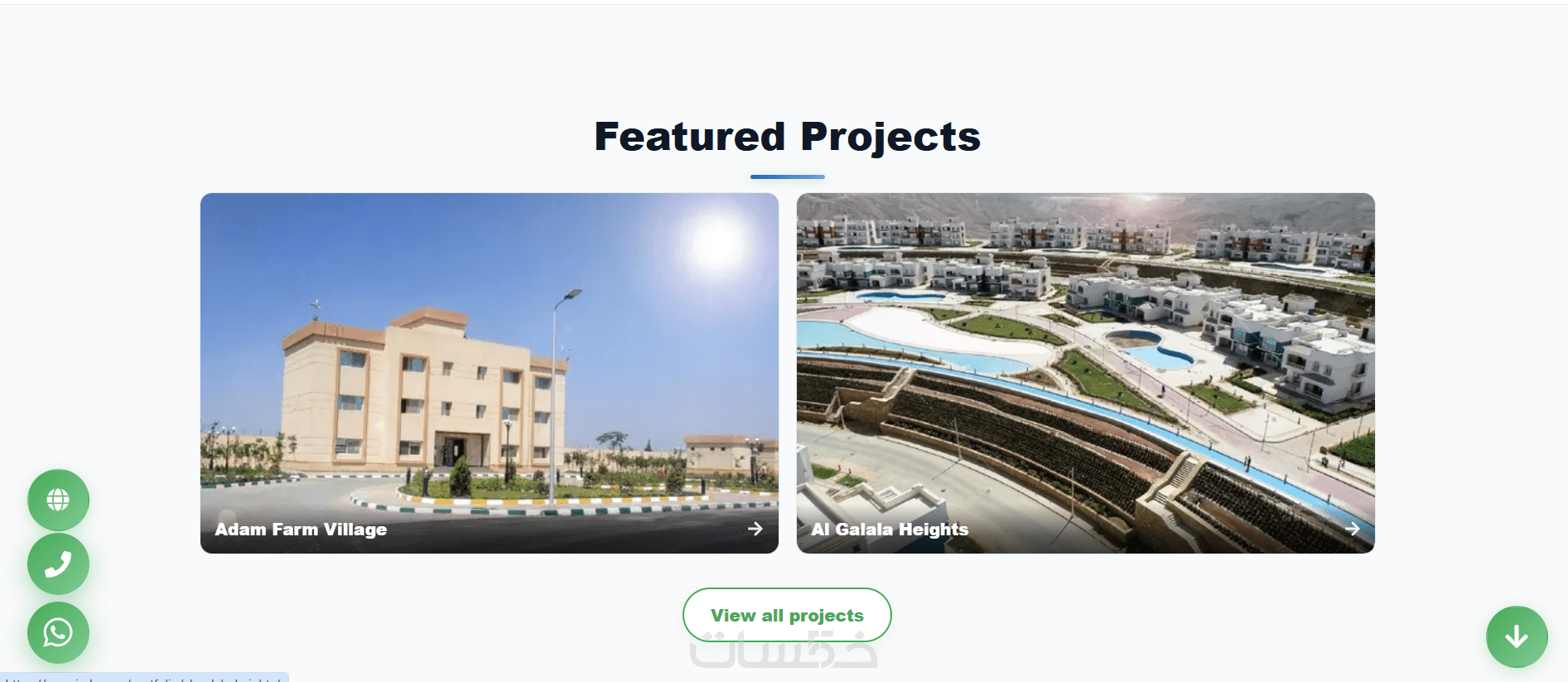
Task: Click the arrow on Adam Farm Village card
Action: tap(755, 529)
